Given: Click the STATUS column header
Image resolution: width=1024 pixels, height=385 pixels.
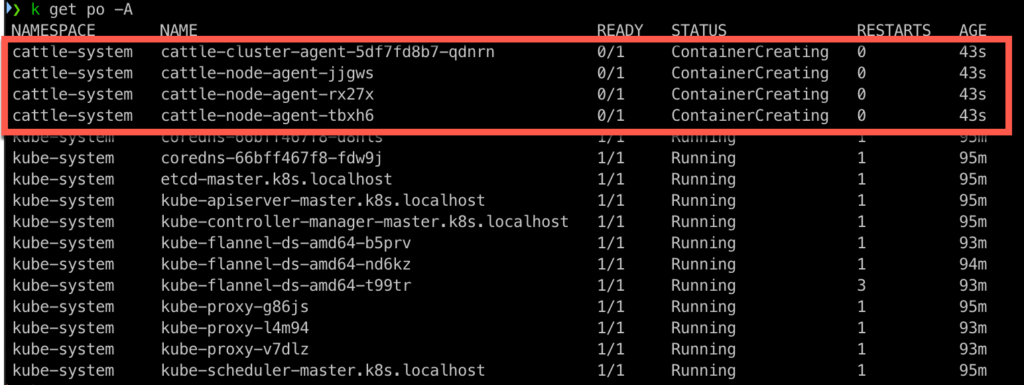Looking at the screenshot, I should coord(699,30).
